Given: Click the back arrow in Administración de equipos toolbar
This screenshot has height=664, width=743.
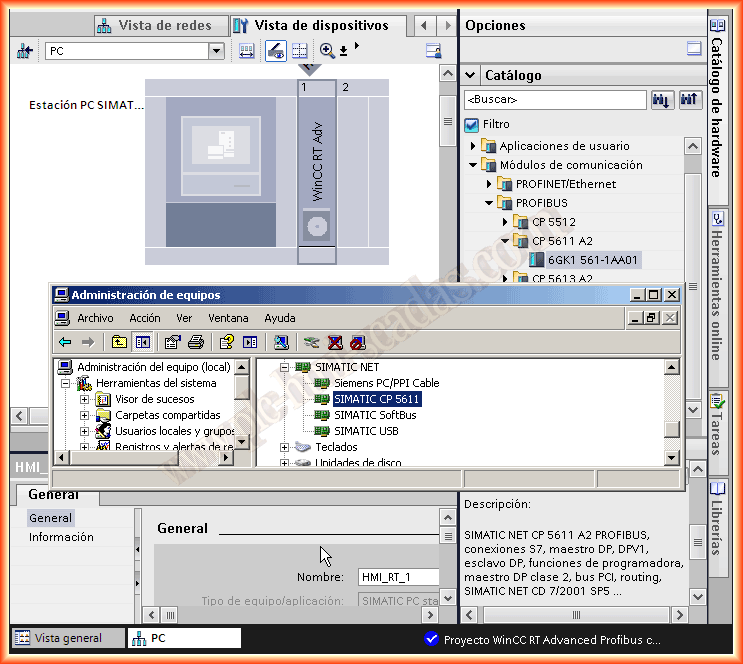Looking at the screenshot, I should tap(65, 342).
